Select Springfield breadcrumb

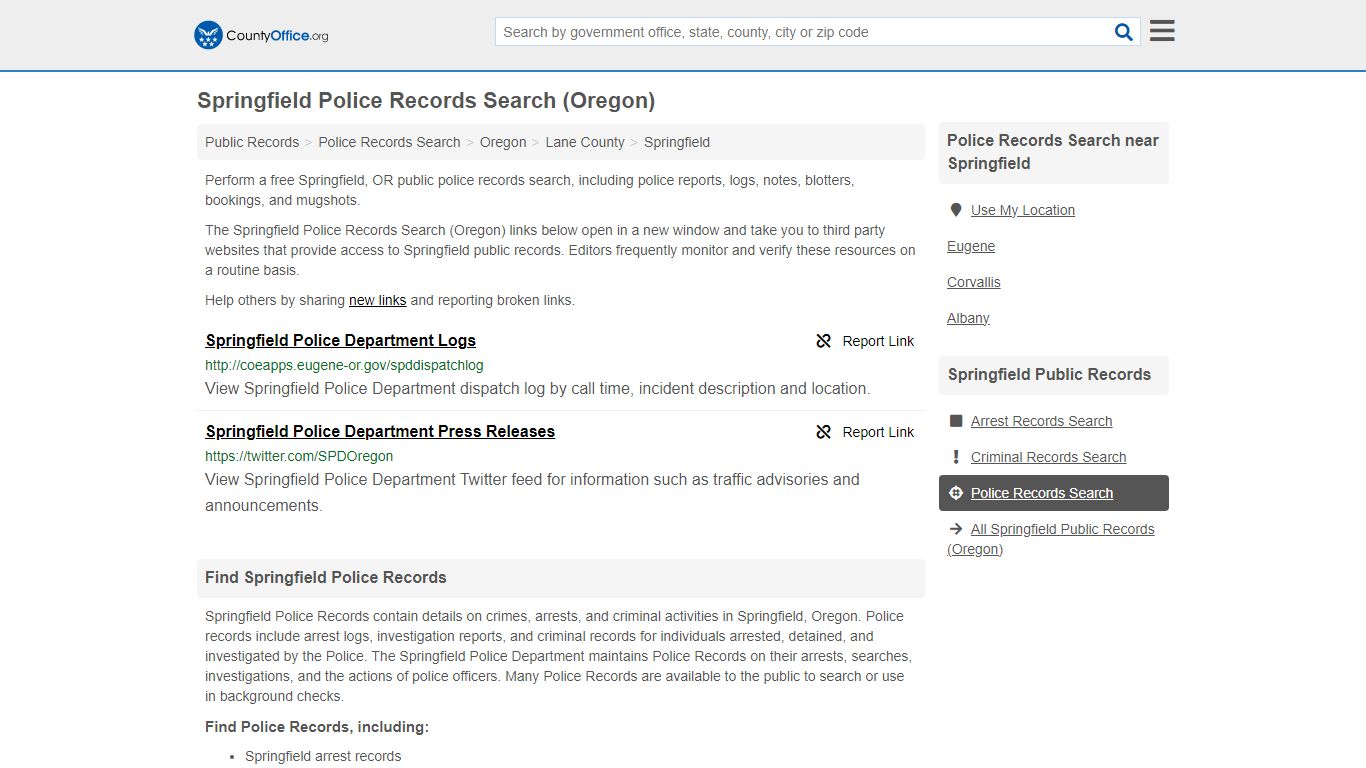pos(677,142)
